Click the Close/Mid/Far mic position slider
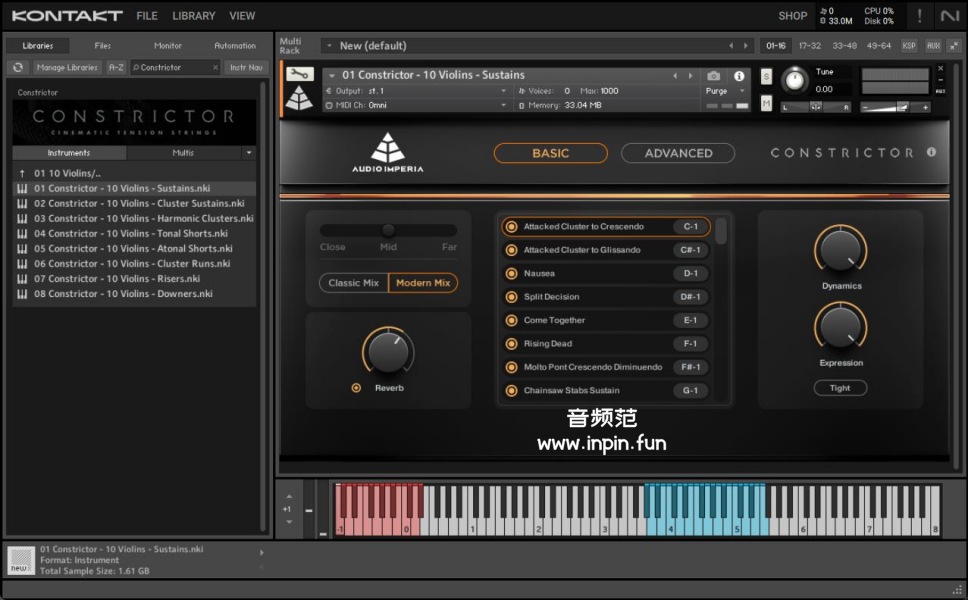The width and height of the screenshot is (968, 600). pyautogui.click(x=388, y=231)
